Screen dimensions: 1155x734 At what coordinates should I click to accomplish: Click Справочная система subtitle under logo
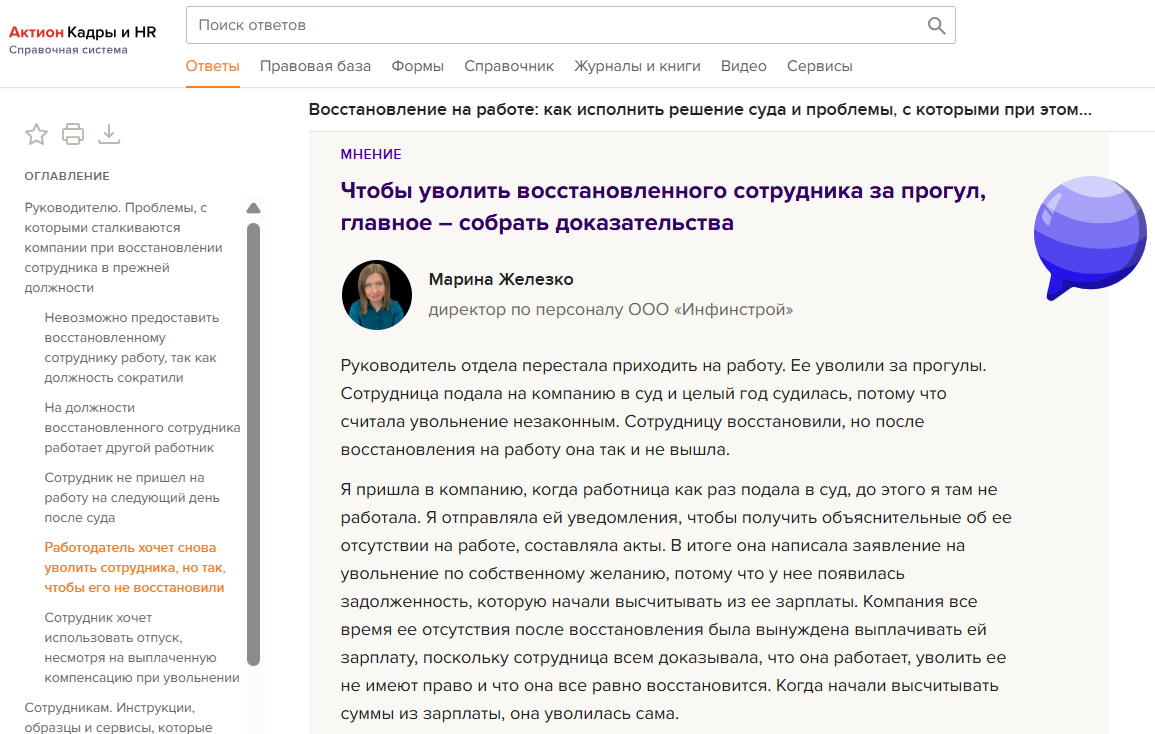[68, 50]
